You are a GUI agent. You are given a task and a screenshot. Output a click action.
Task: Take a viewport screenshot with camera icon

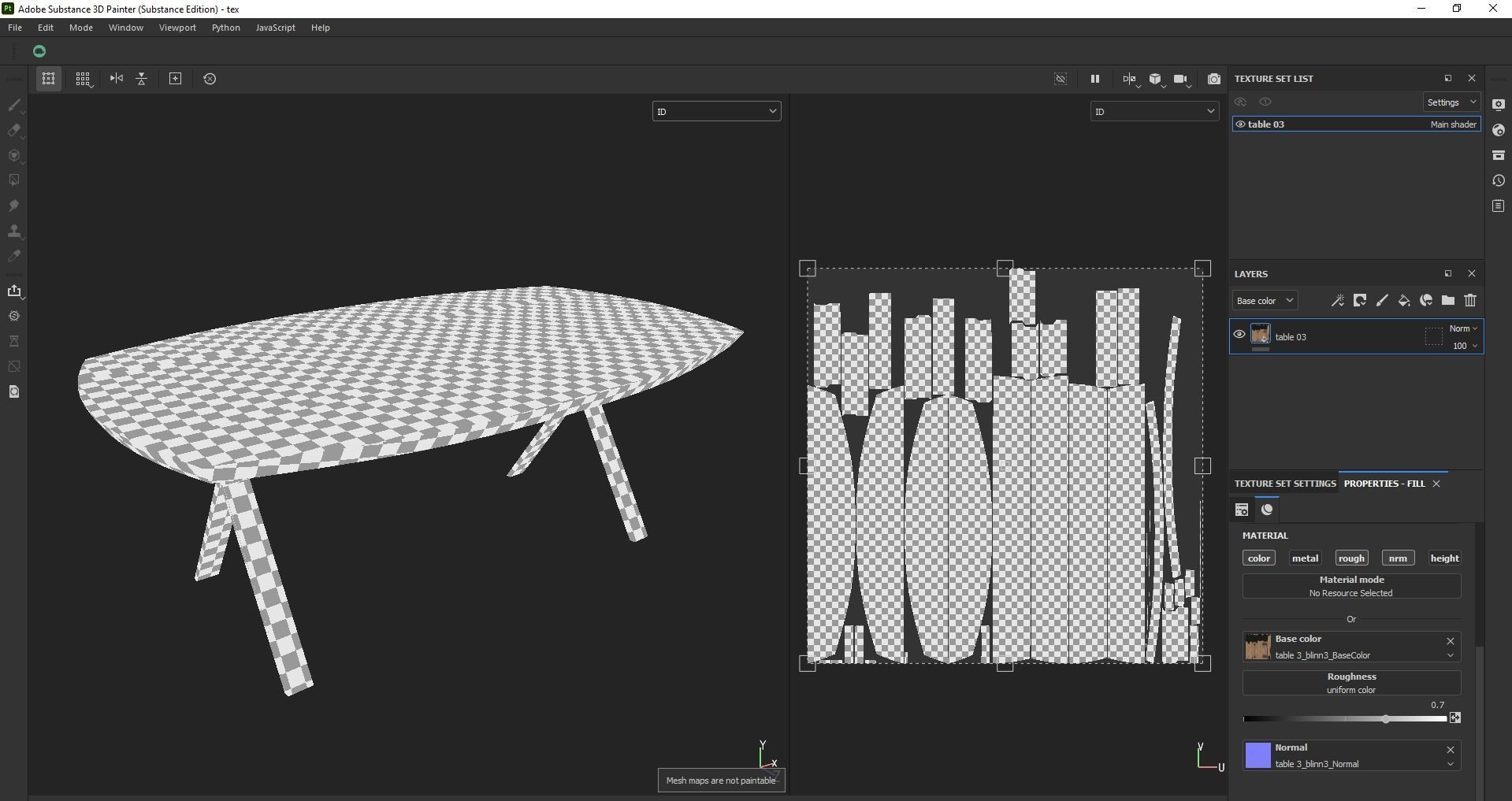pyautogui.click(x=1214, y=79)
